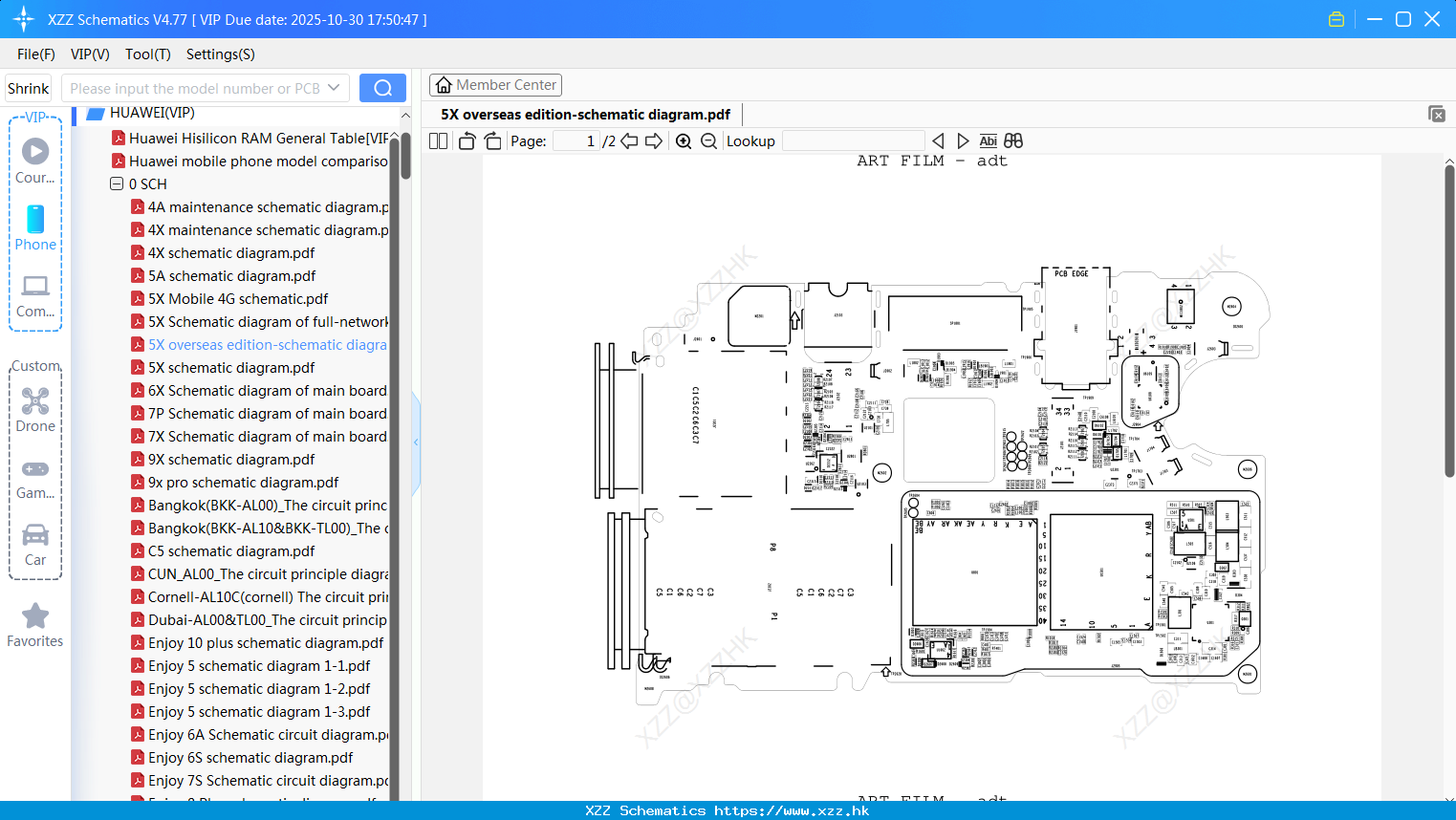Select the Car category icon
The width and height of the screenshot is (1456, 820).
(35, 534)
